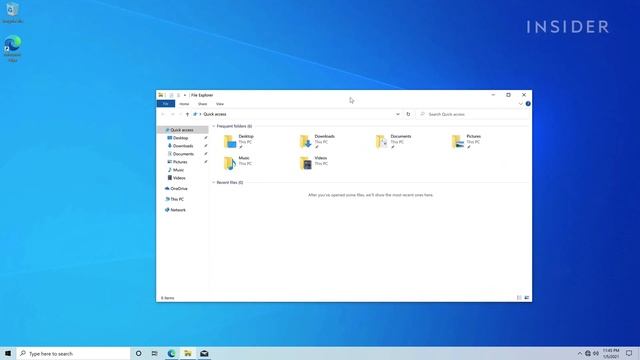Open Cortana from the taskbar

[x=138, y=353]
